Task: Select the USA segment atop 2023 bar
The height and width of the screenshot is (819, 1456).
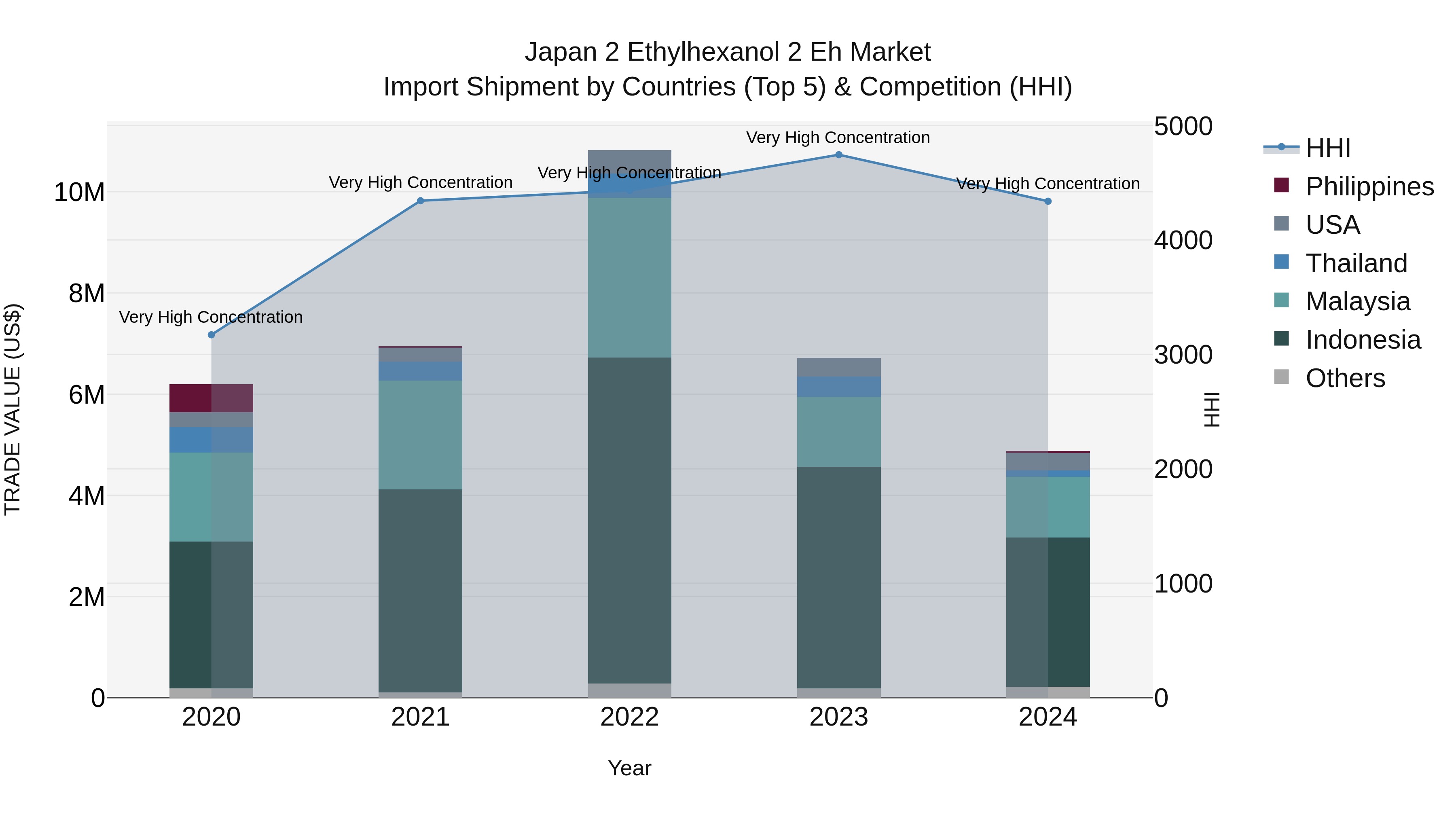Action: point(839,367)
